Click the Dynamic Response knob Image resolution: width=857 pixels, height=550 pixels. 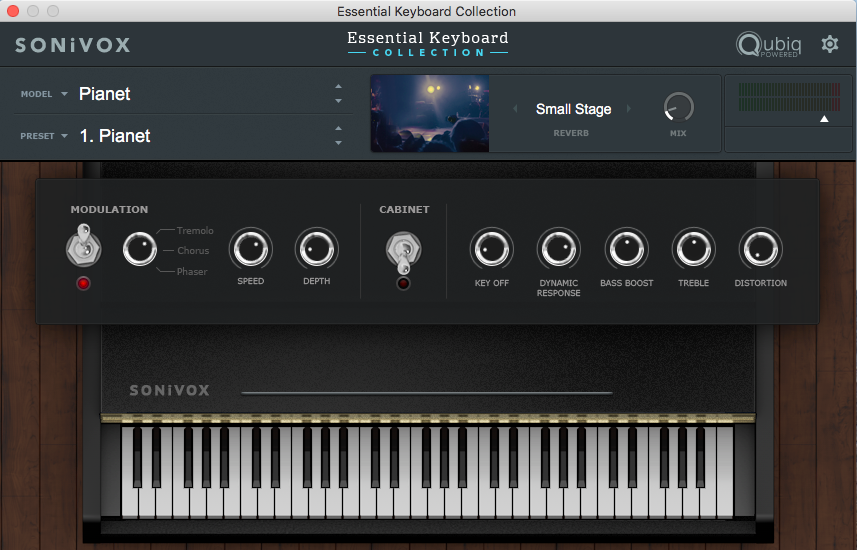click(x=558, y=248)
